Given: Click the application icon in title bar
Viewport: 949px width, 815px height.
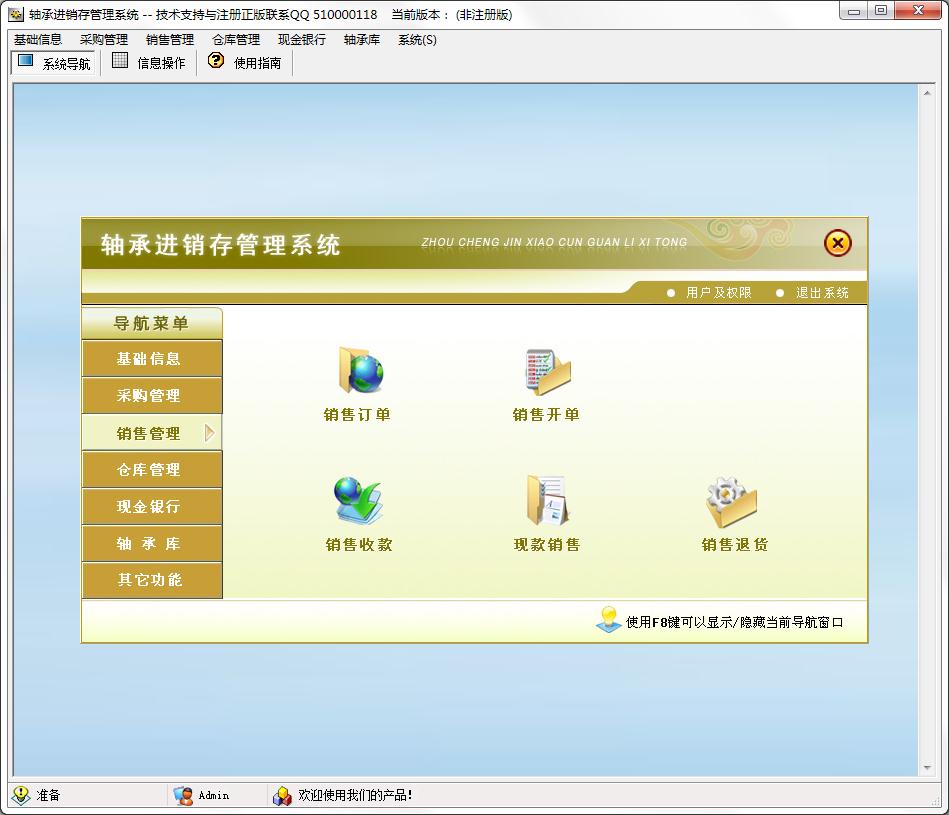Looking at the screenshot, I should coord(16,14).
